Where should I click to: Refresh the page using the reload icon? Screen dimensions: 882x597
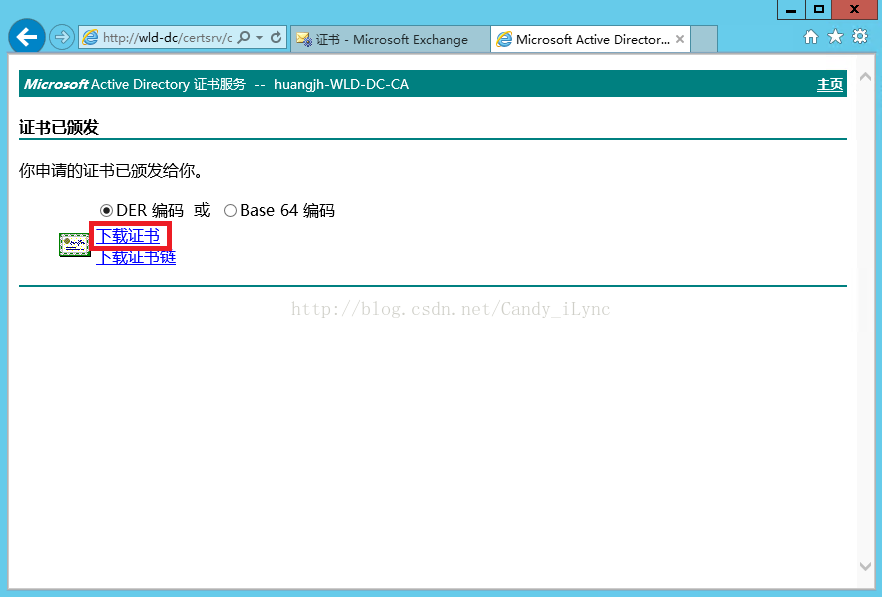pos(276,38)
